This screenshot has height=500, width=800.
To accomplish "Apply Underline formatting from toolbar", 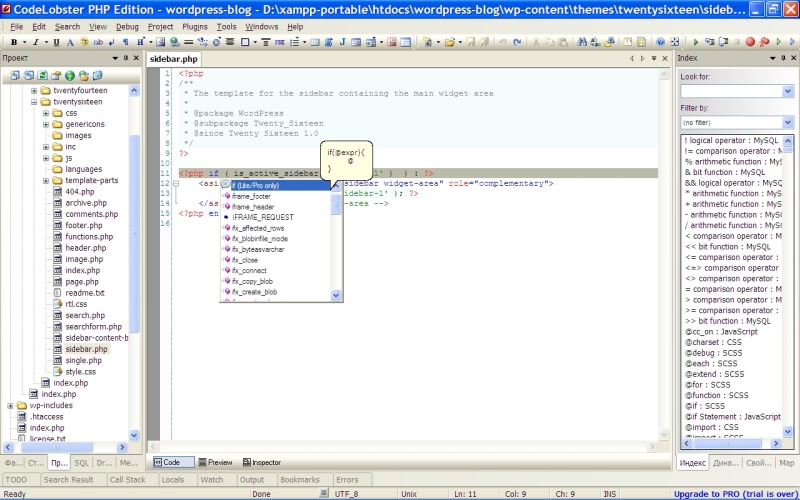I will (56, 42).
